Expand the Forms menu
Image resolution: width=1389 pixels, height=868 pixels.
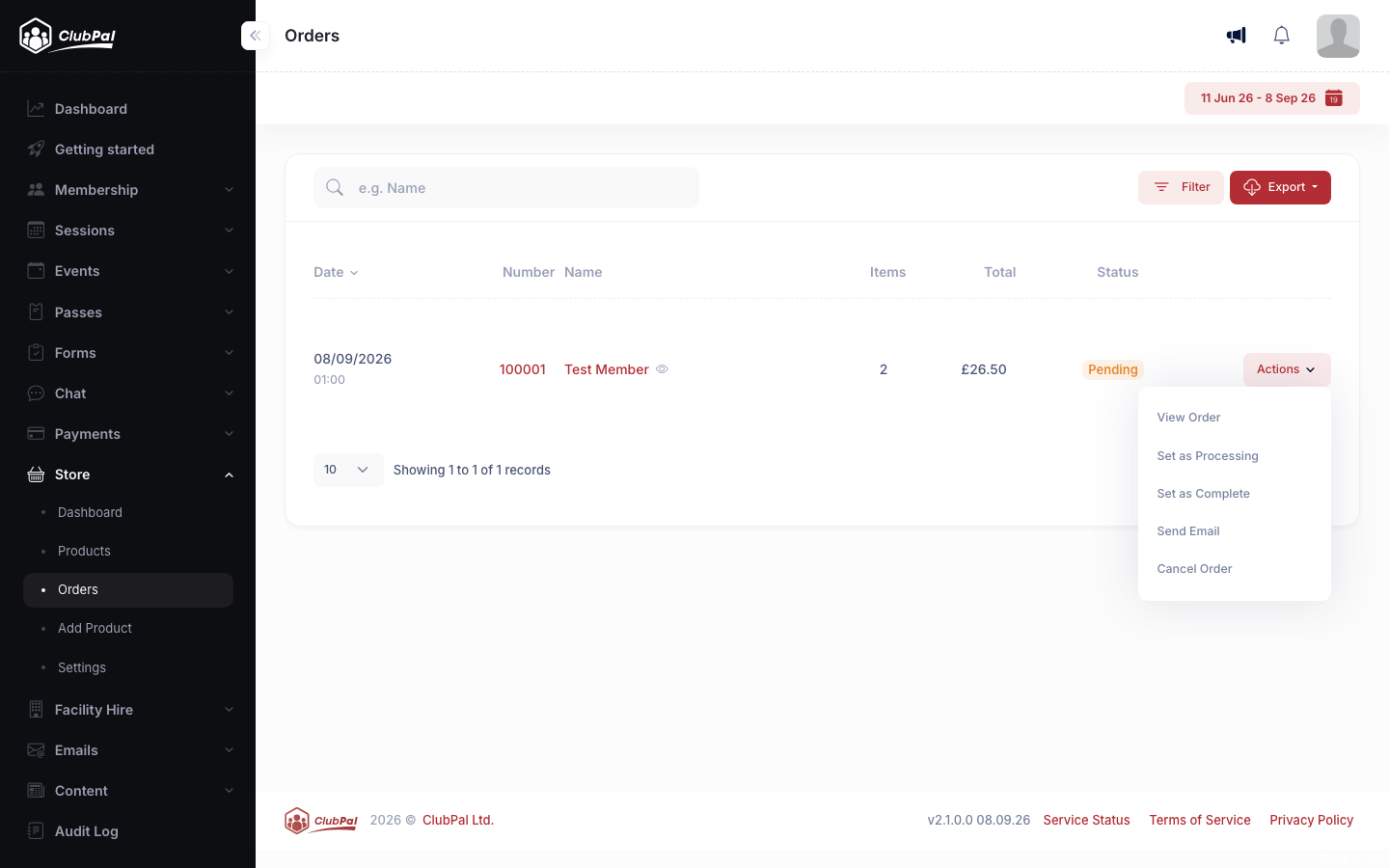tap(127, 353)
